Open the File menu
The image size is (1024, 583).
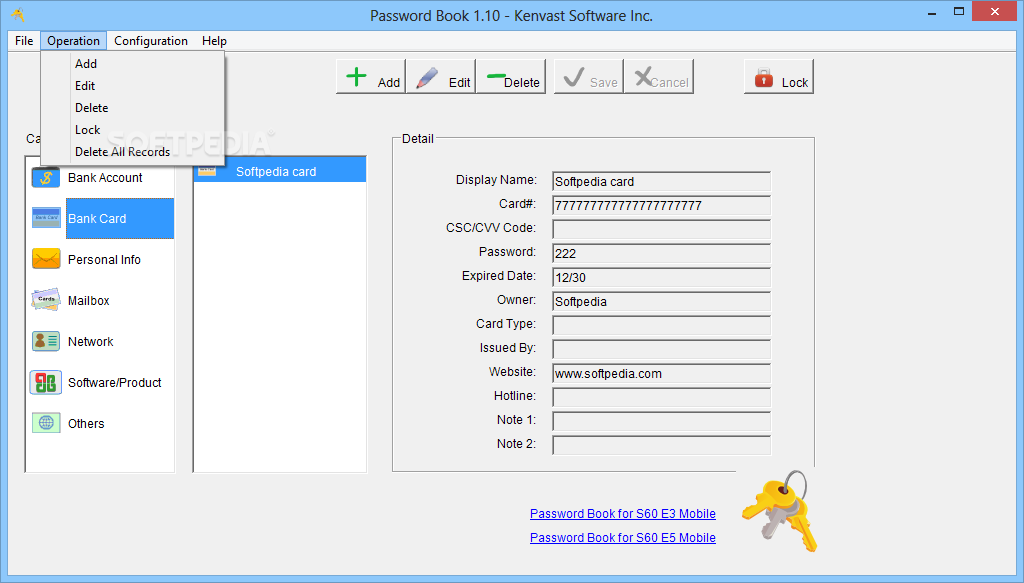click(24, 40)
